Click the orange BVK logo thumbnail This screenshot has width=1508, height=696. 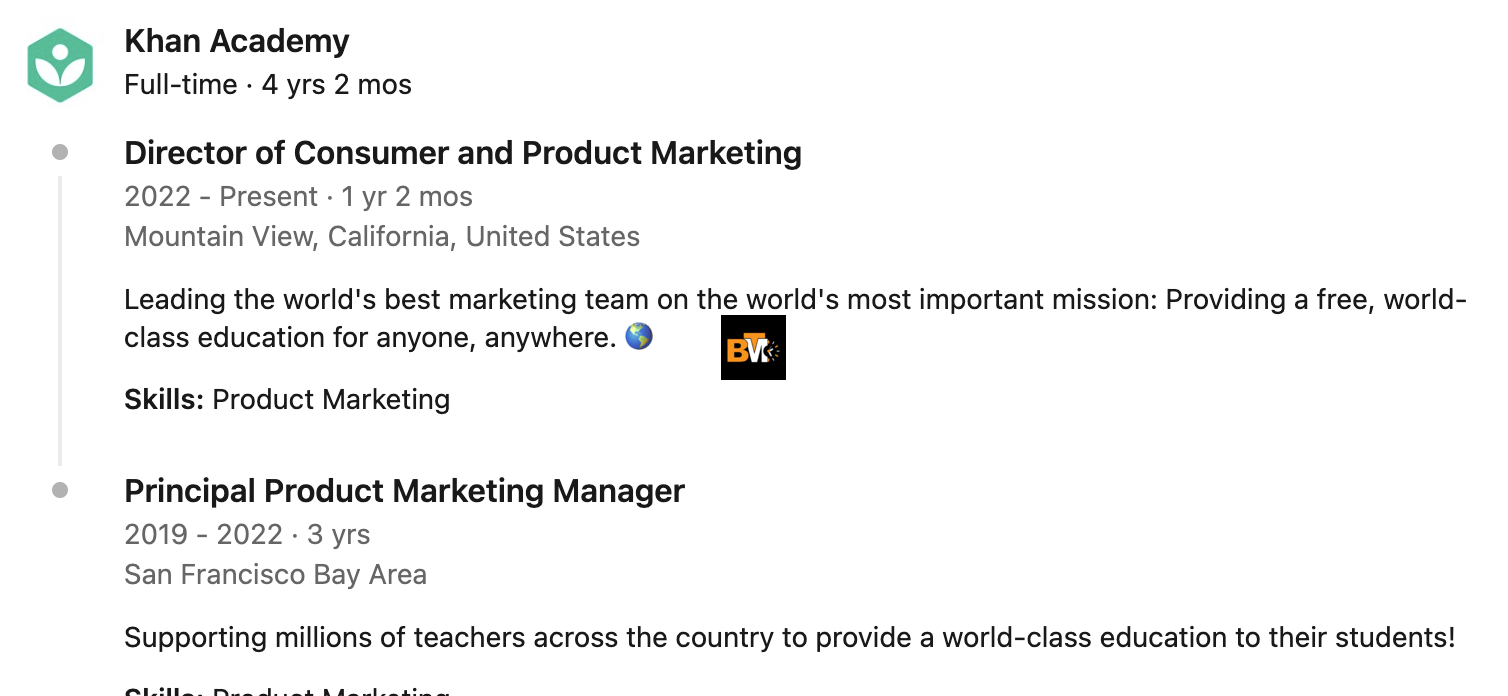click(753, 348)
